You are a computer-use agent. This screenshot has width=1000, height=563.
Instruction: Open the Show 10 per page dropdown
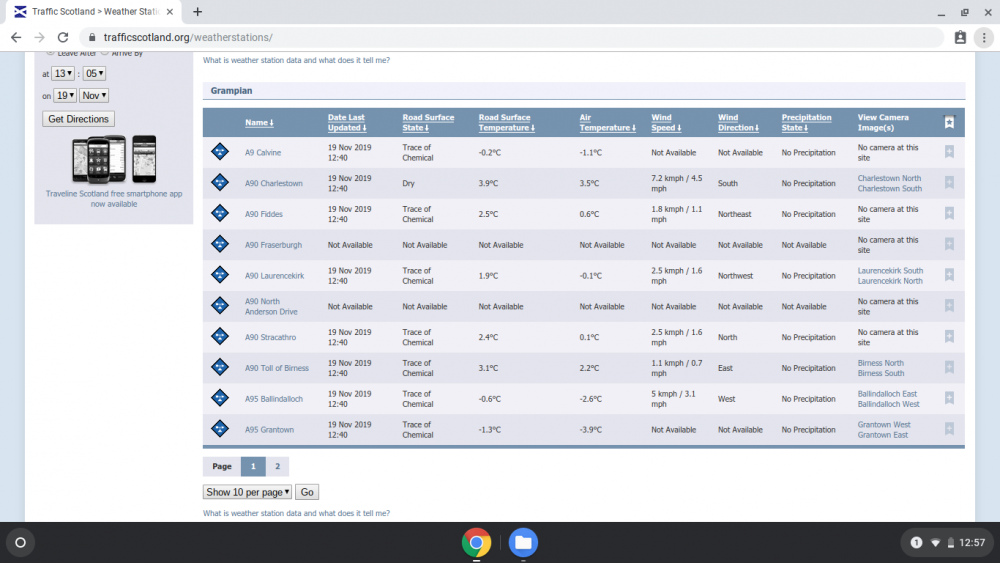pyautogui.click(x=247, y=492)
